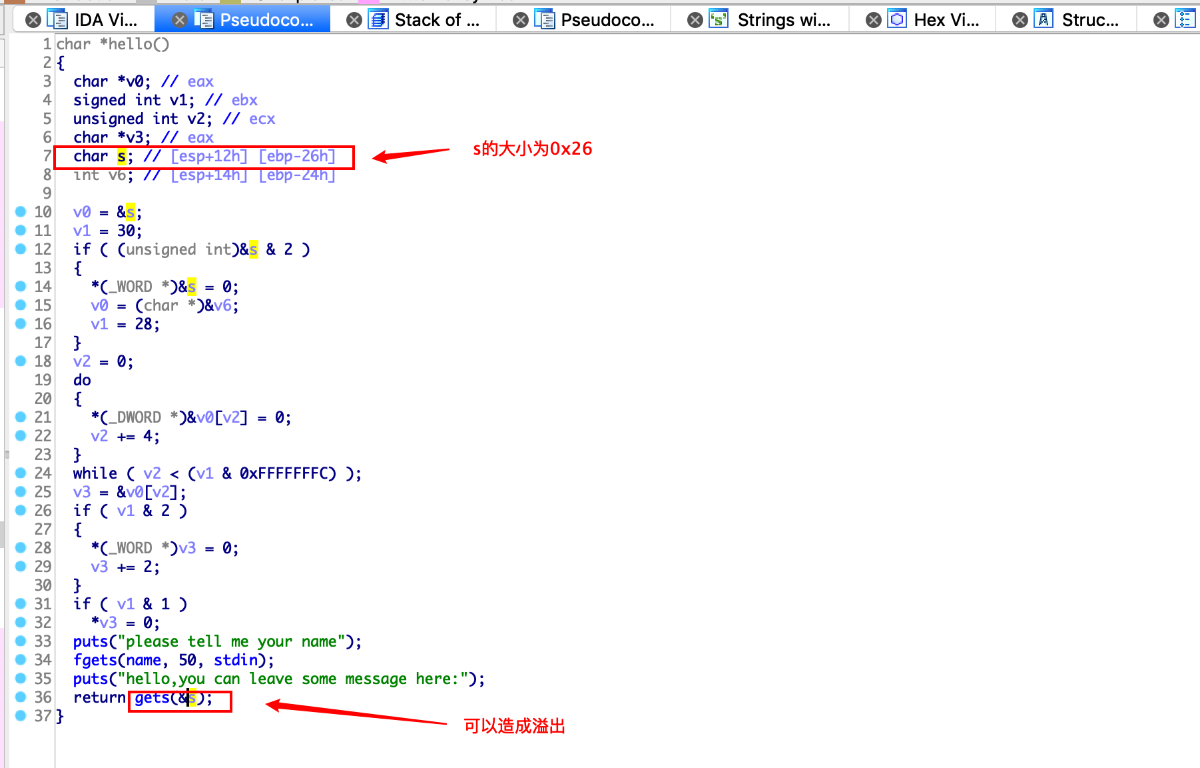Click variable 's' in the 'char s;' declaration

click(x=122, y=156)
